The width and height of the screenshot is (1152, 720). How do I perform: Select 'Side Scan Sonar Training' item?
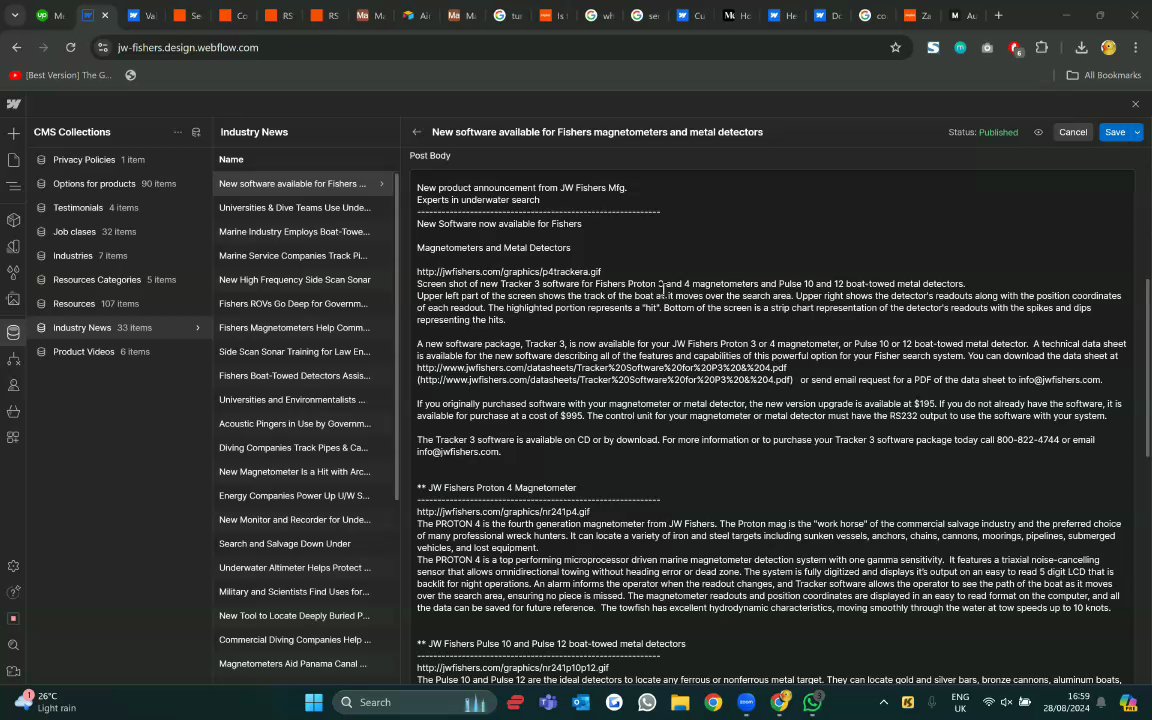click(x=303, y=352)
